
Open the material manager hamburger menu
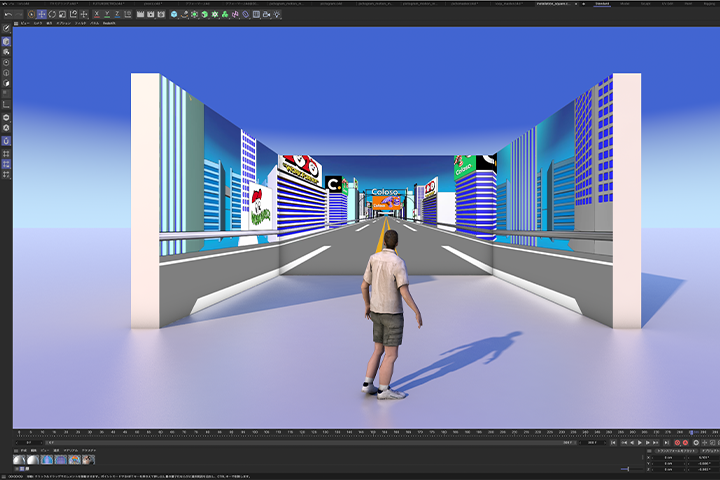(17, 451)
